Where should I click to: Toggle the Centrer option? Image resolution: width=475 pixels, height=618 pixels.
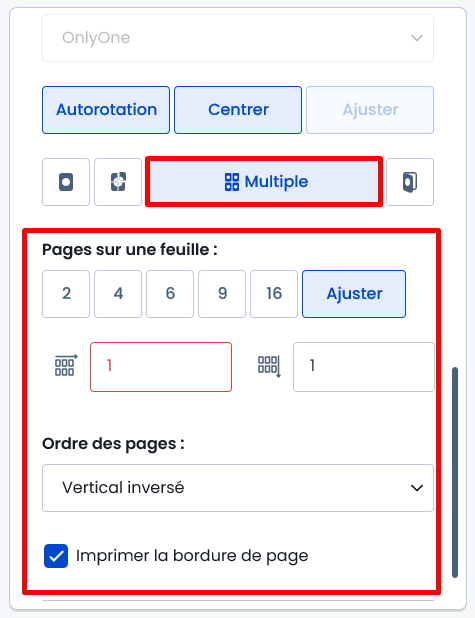[x=238, y=110]
